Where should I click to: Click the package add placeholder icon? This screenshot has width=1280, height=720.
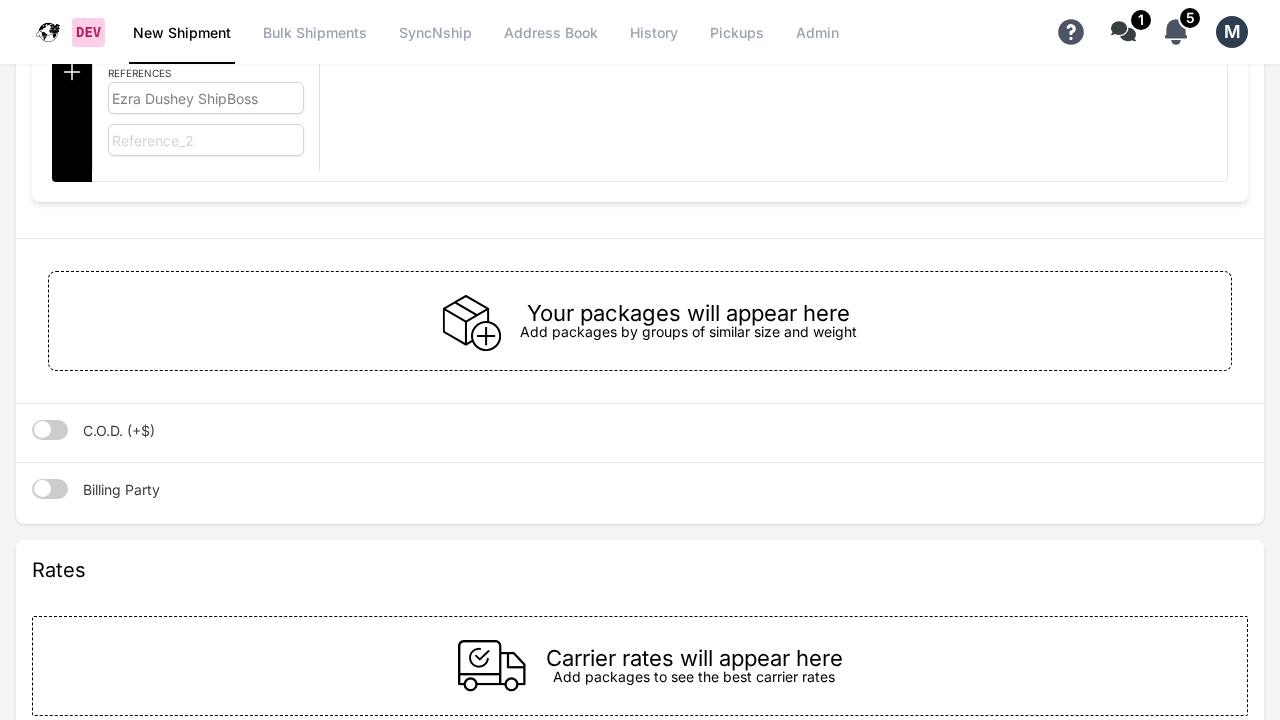[x=471, y=322]
